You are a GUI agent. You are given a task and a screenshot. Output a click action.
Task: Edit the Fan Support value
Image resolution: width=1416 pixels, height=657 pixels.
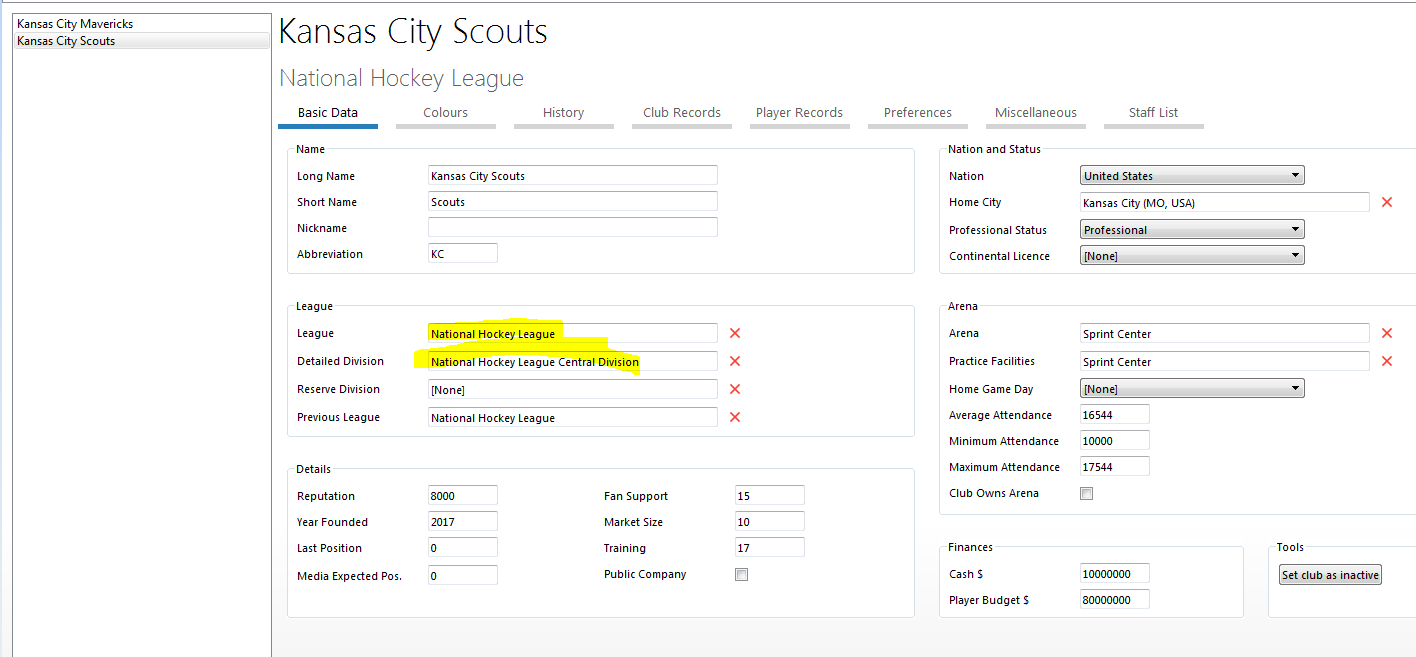769,495
